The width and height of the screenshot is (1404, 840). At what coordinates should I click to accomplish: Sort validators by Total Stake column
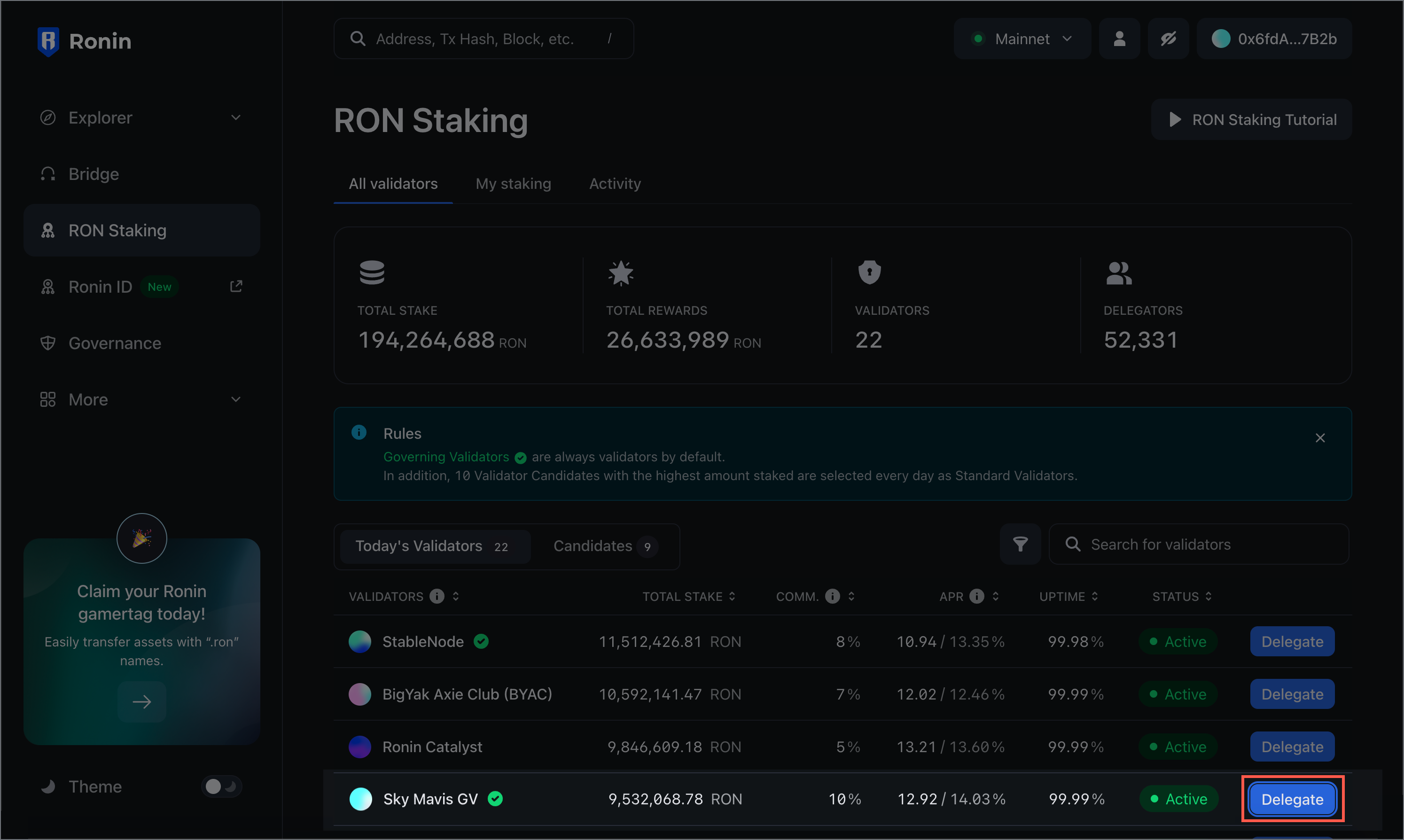[688, 596]
